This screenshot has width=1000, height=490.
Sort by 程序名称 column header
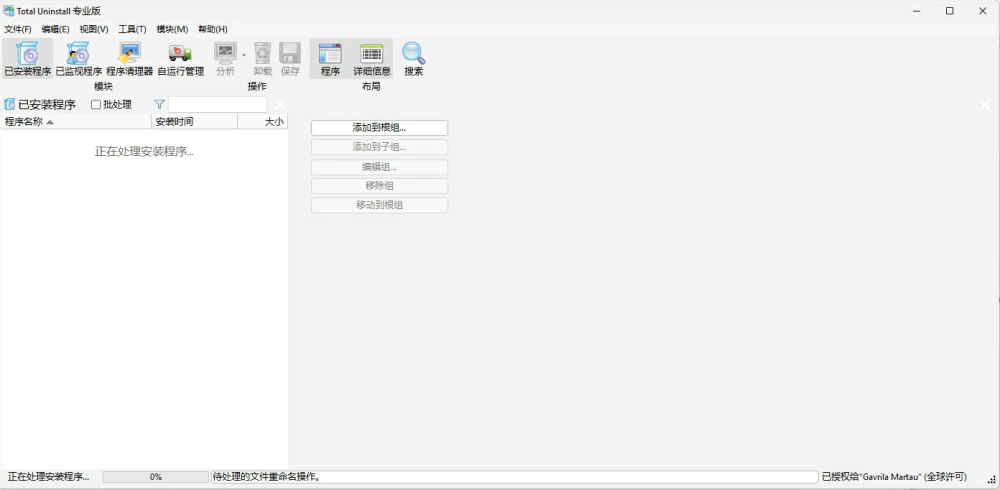tap(76, 121)
